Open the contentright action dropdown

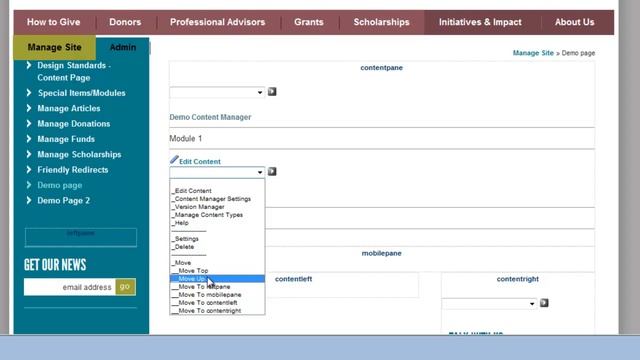tap(489, 303)
